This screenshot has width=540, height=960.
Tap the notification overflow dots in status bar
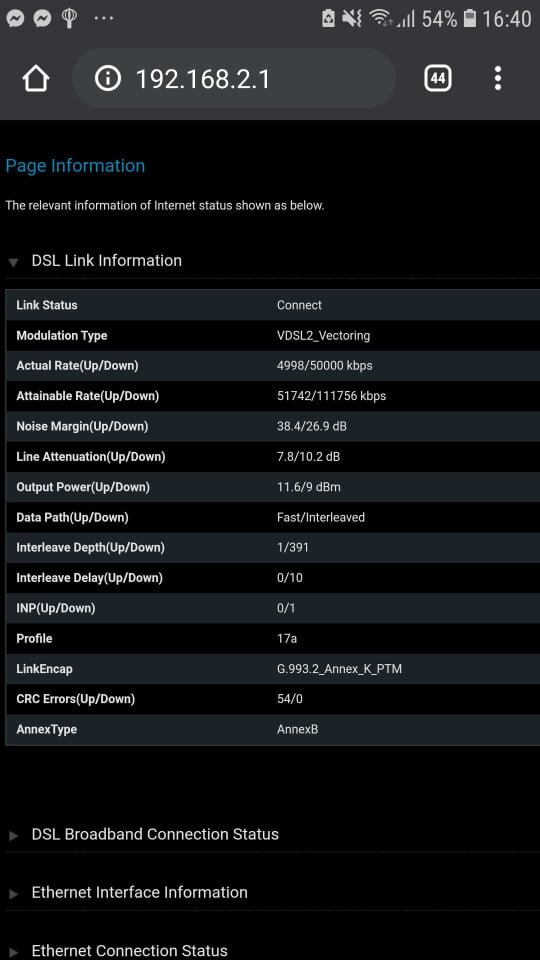pyautogui.click(x=104, y=18)
